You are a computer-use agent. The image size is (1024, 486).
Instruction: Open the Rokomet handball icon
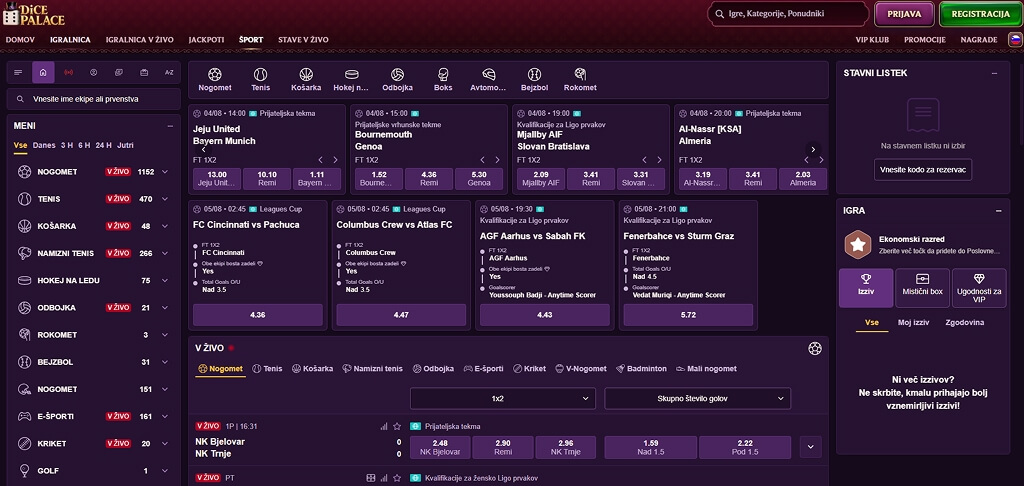click(580, 74)
